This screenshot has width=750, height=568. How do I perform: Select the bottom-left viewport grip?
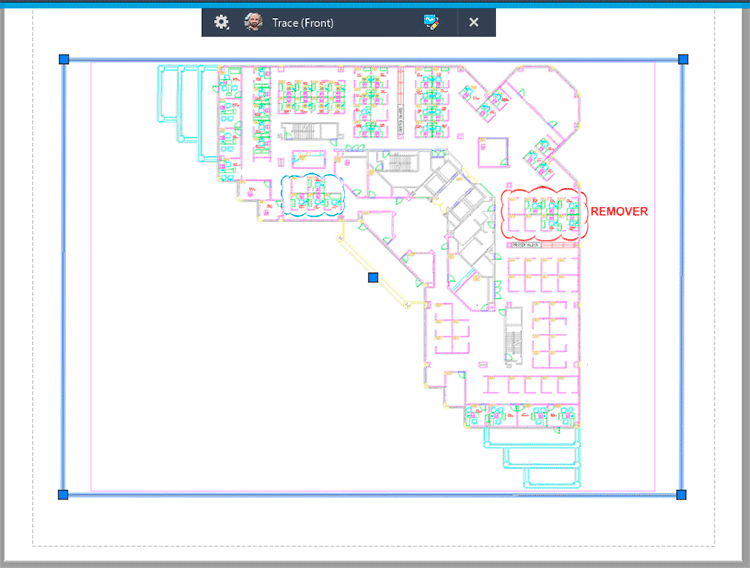click(x=63, y=495)
